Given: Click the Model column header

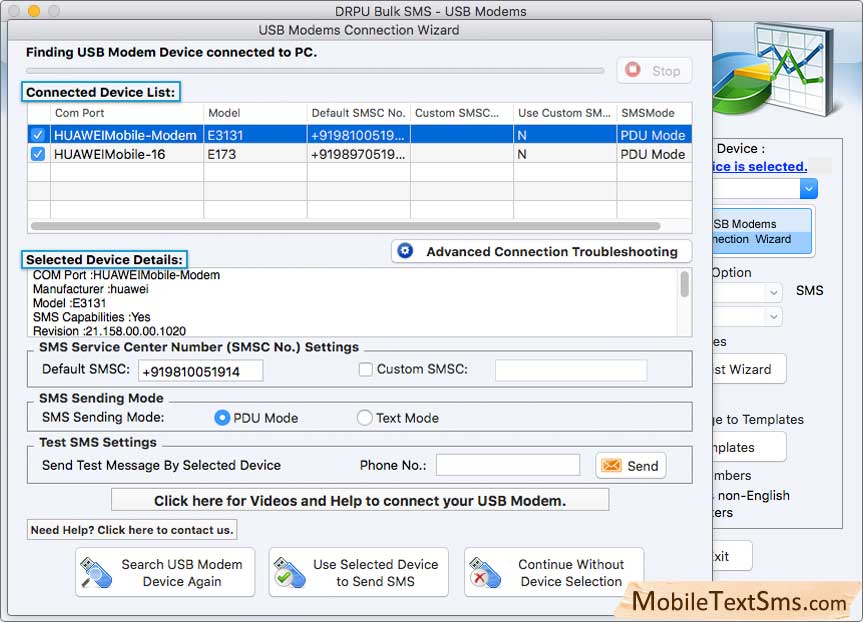Looking at the screenshot, I should pos(255,113).
